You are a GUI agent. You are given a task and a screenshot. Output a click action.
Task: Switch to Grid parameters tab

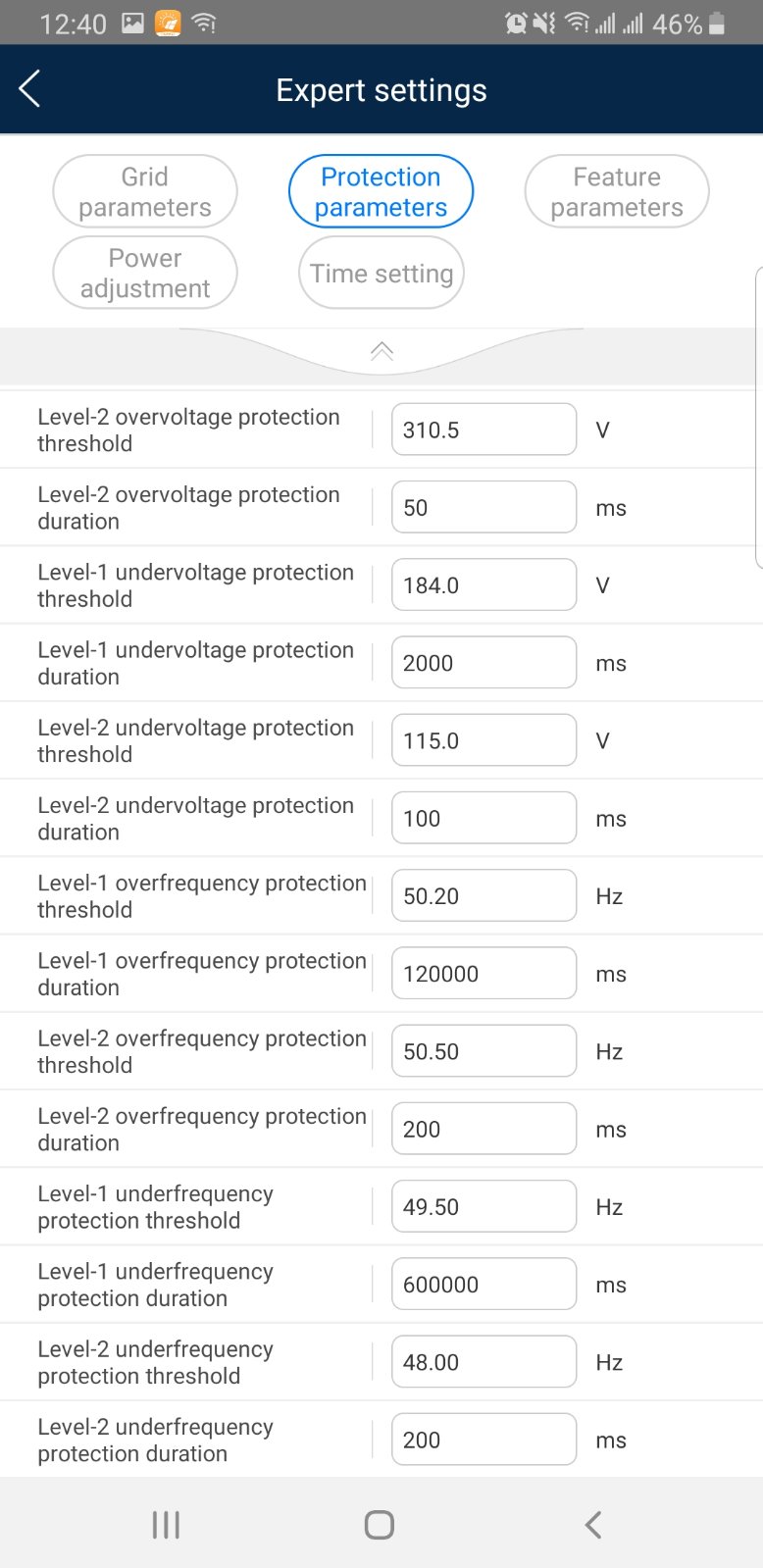tap(145, 191)
